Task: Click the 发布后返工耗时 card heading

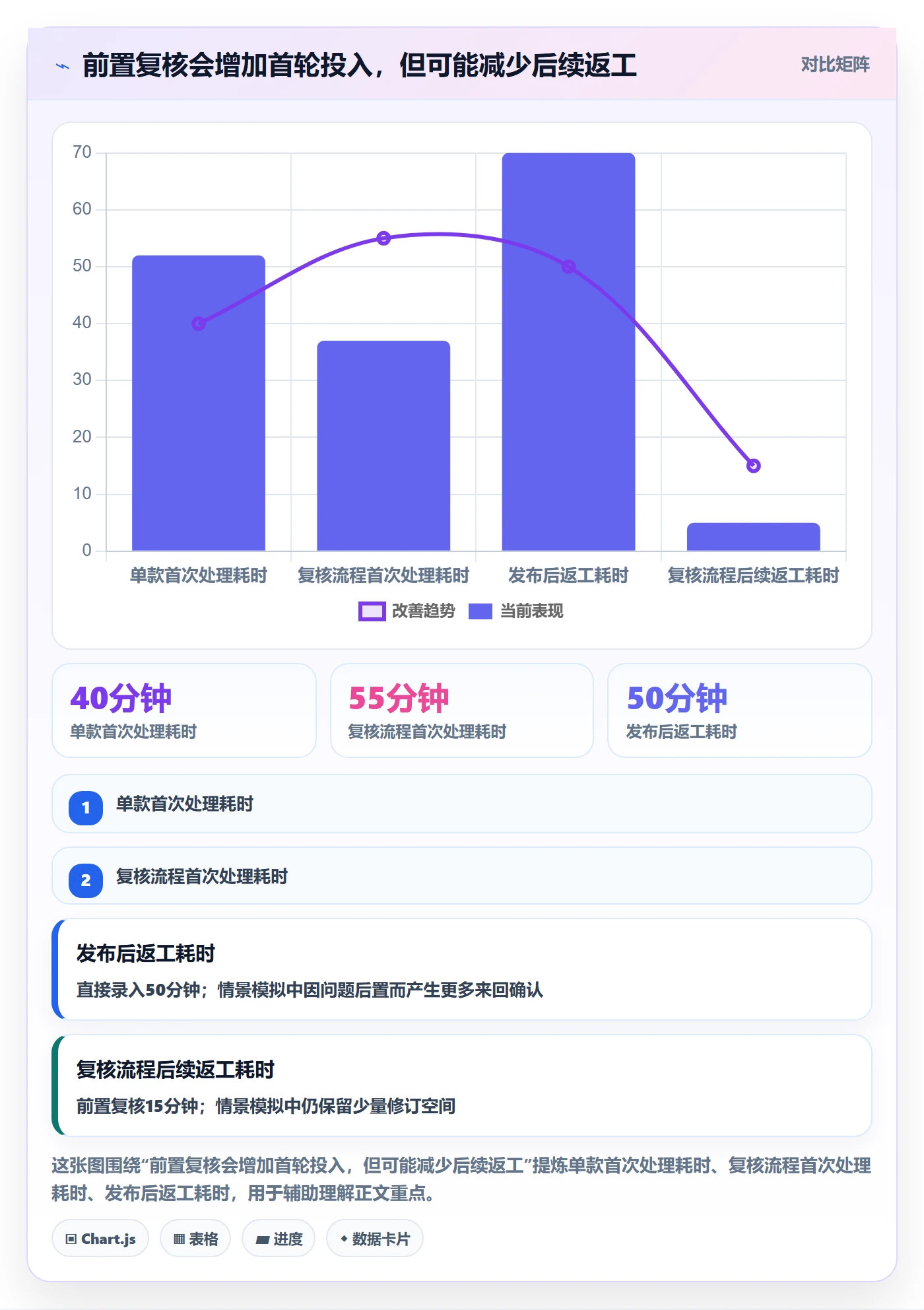Action: click(146, 953)
